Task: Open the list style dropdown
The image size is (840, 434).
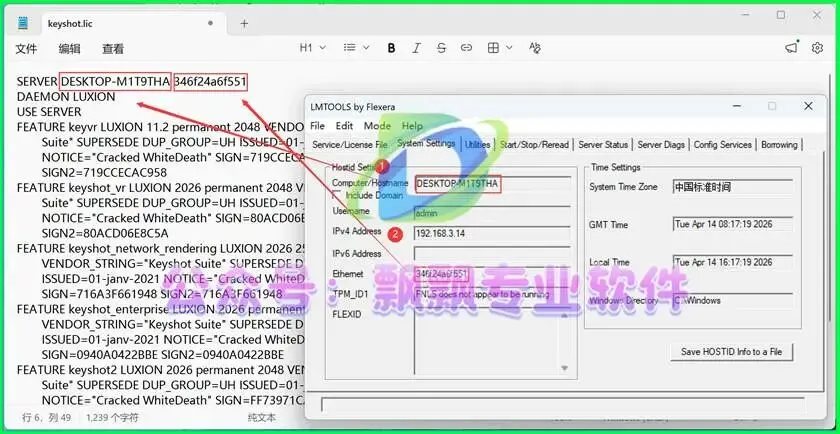Action: 356,48
